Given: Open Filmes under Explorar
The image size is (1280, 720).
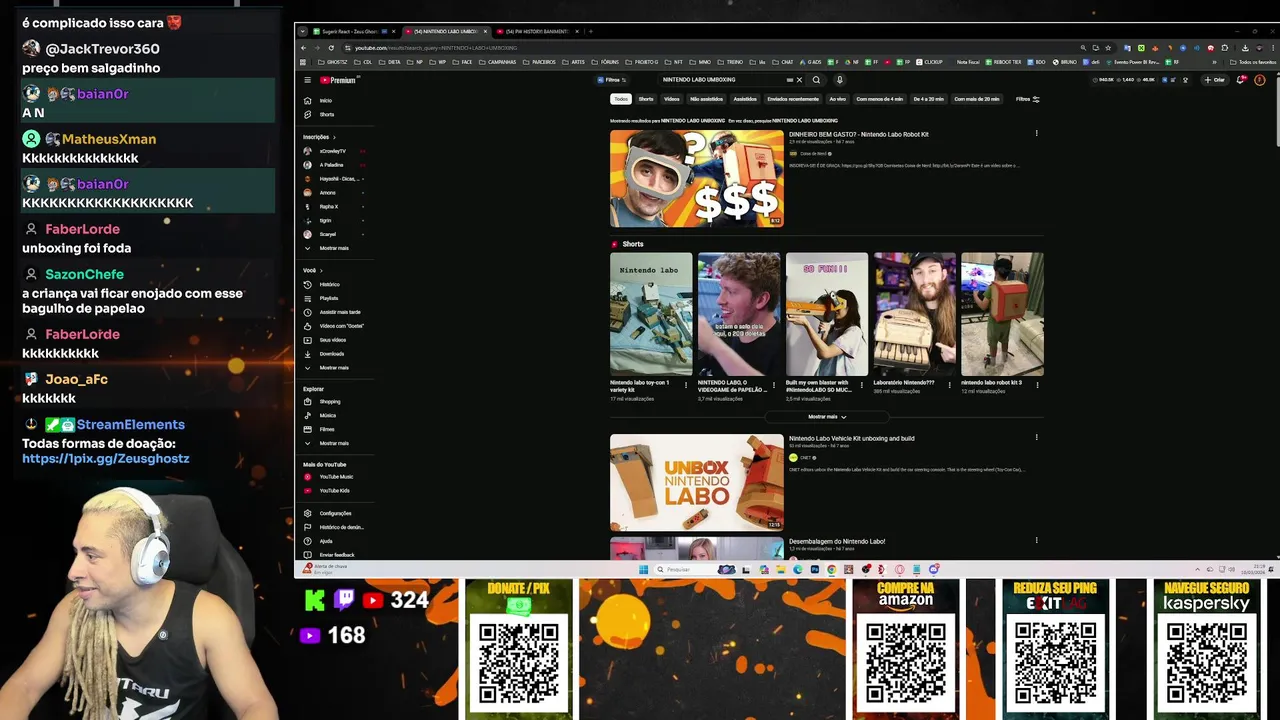Looking at the screenshot, I should [327, 429].
